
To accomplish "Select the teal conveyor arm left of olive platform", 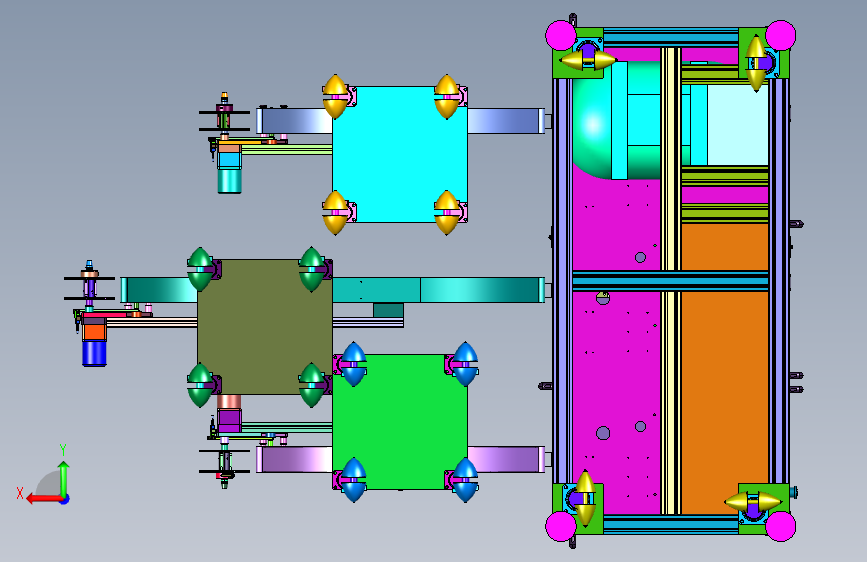I will tap(159, 290).
